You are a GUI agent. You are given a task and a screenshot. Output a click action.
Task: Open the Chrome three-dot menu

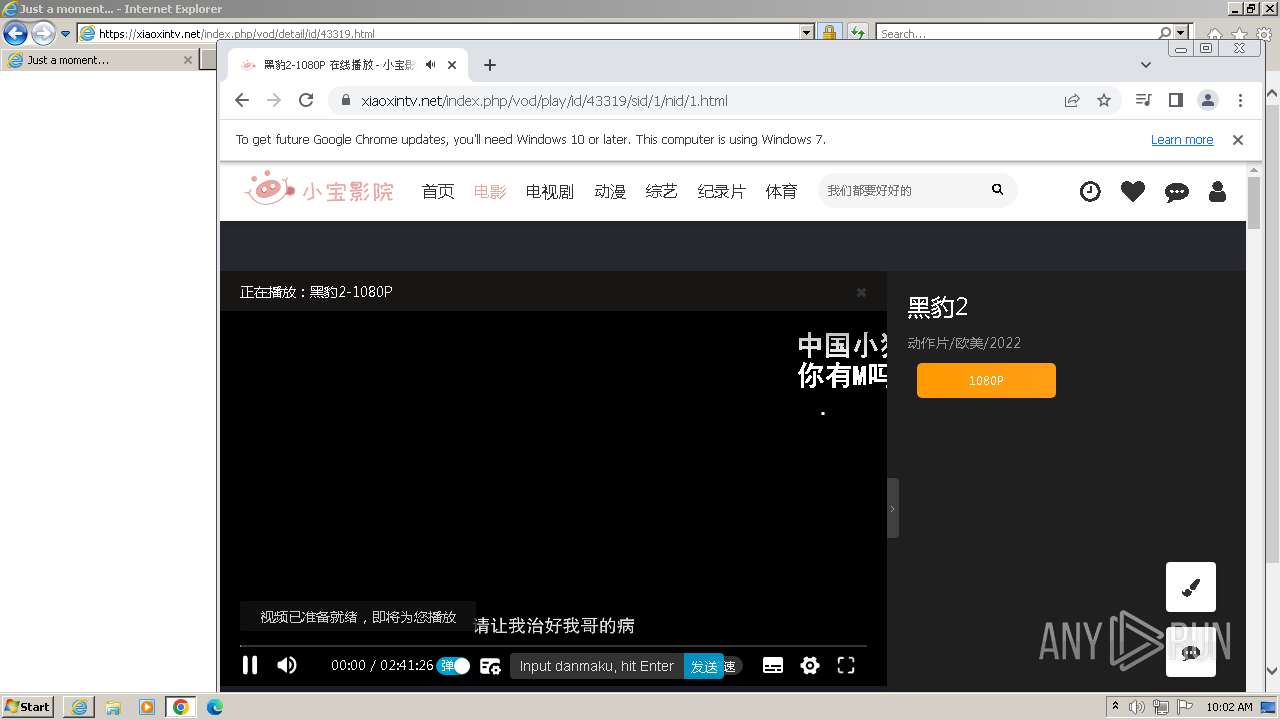click(x=1240, y=100)
